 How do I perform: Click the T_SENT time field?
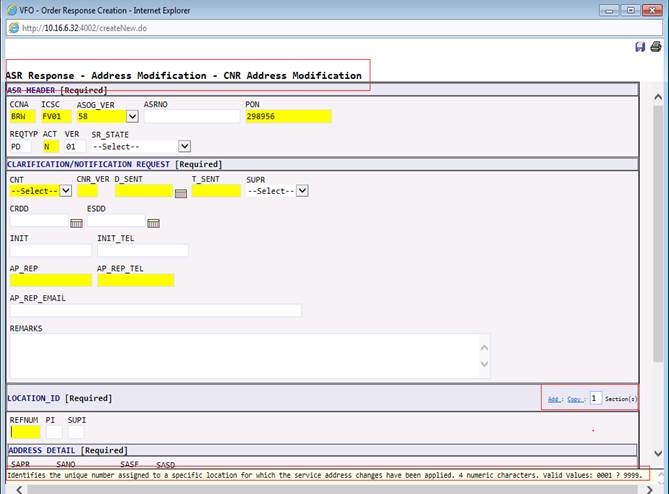pos(216,191)
